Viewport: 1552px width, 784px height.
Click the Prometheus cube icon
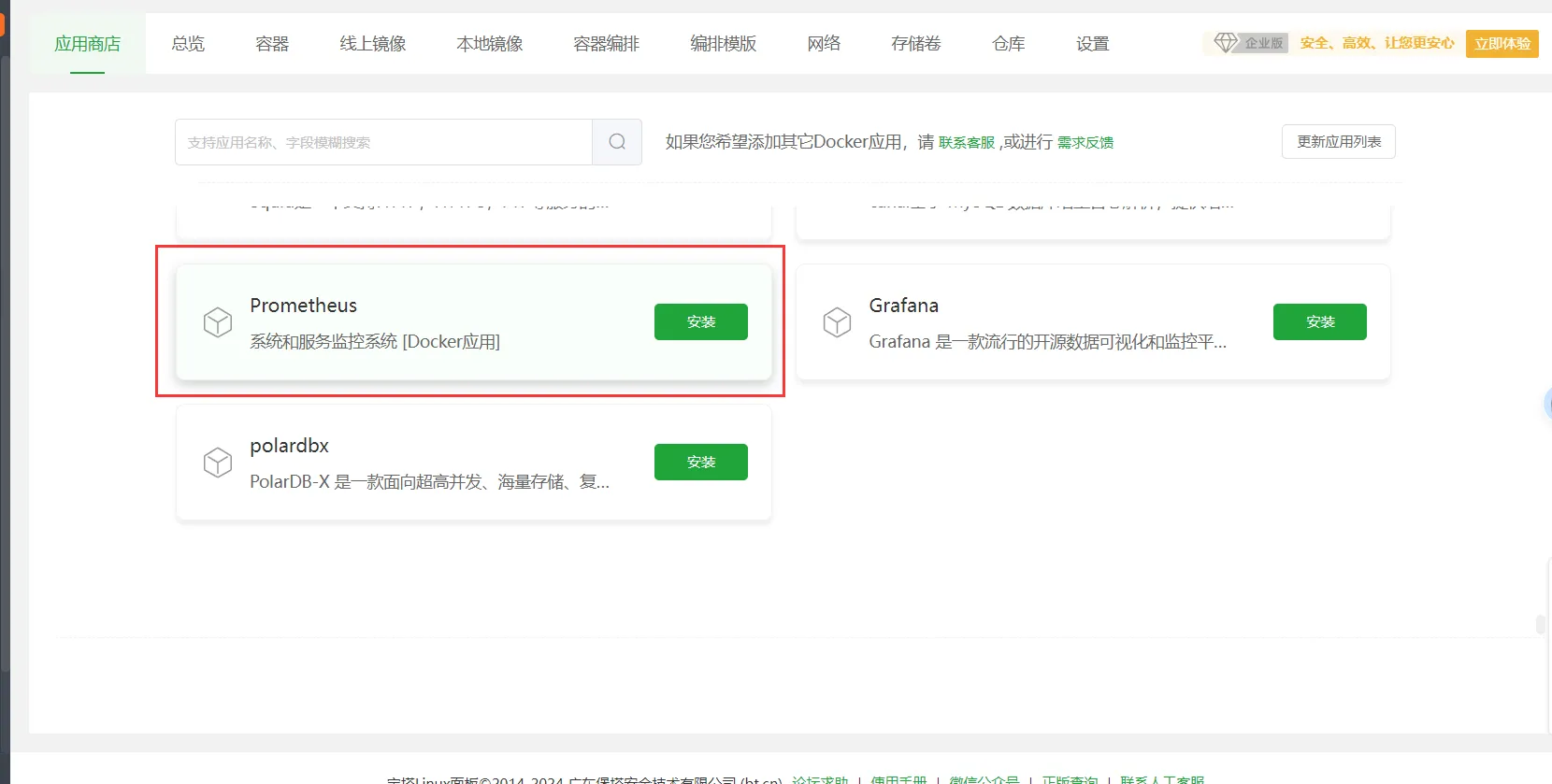point(218,322)
